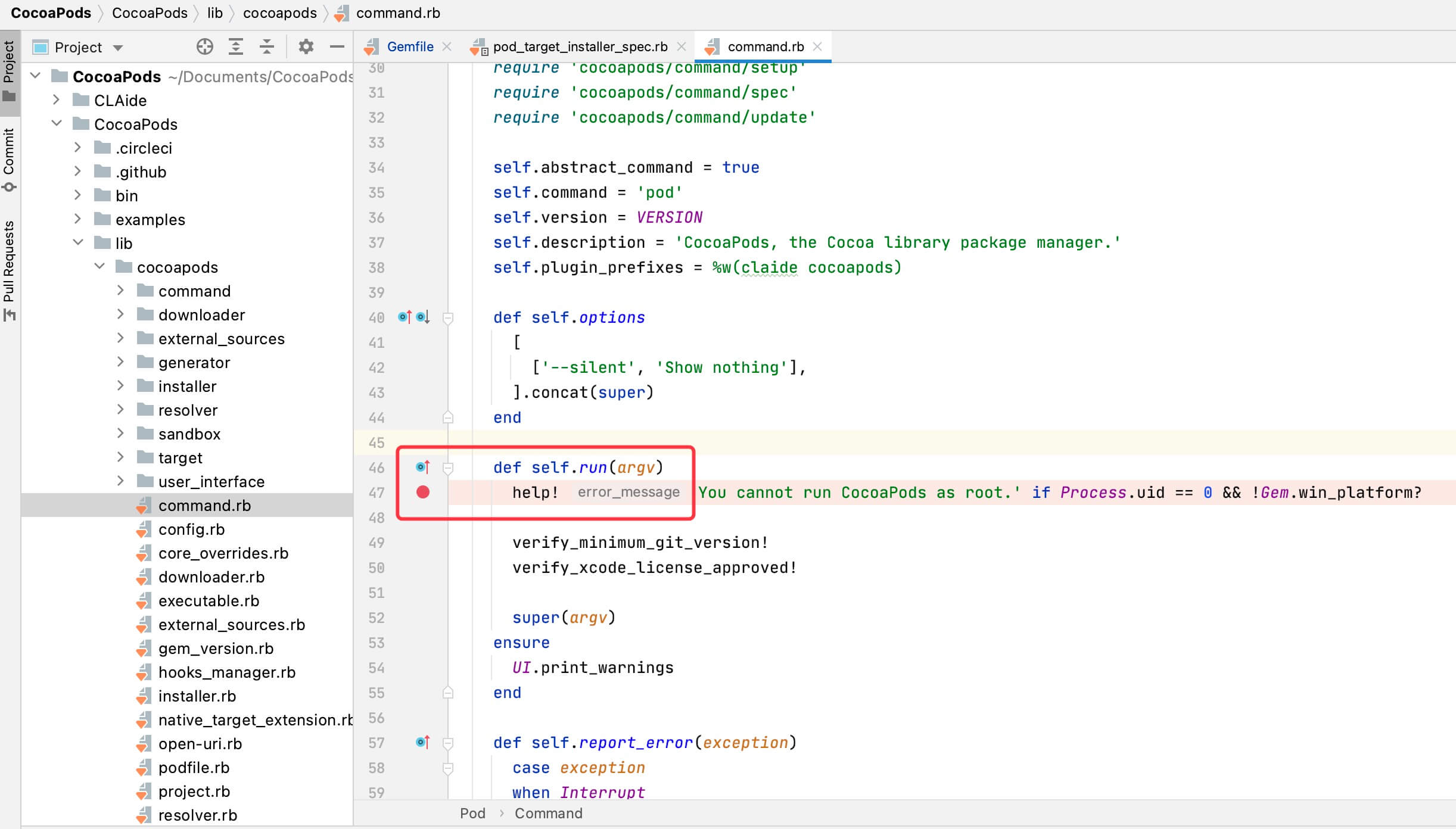Click the overriding method gutter icon on line 46
The image size is (1456, 829).
[x=422, y=468]
